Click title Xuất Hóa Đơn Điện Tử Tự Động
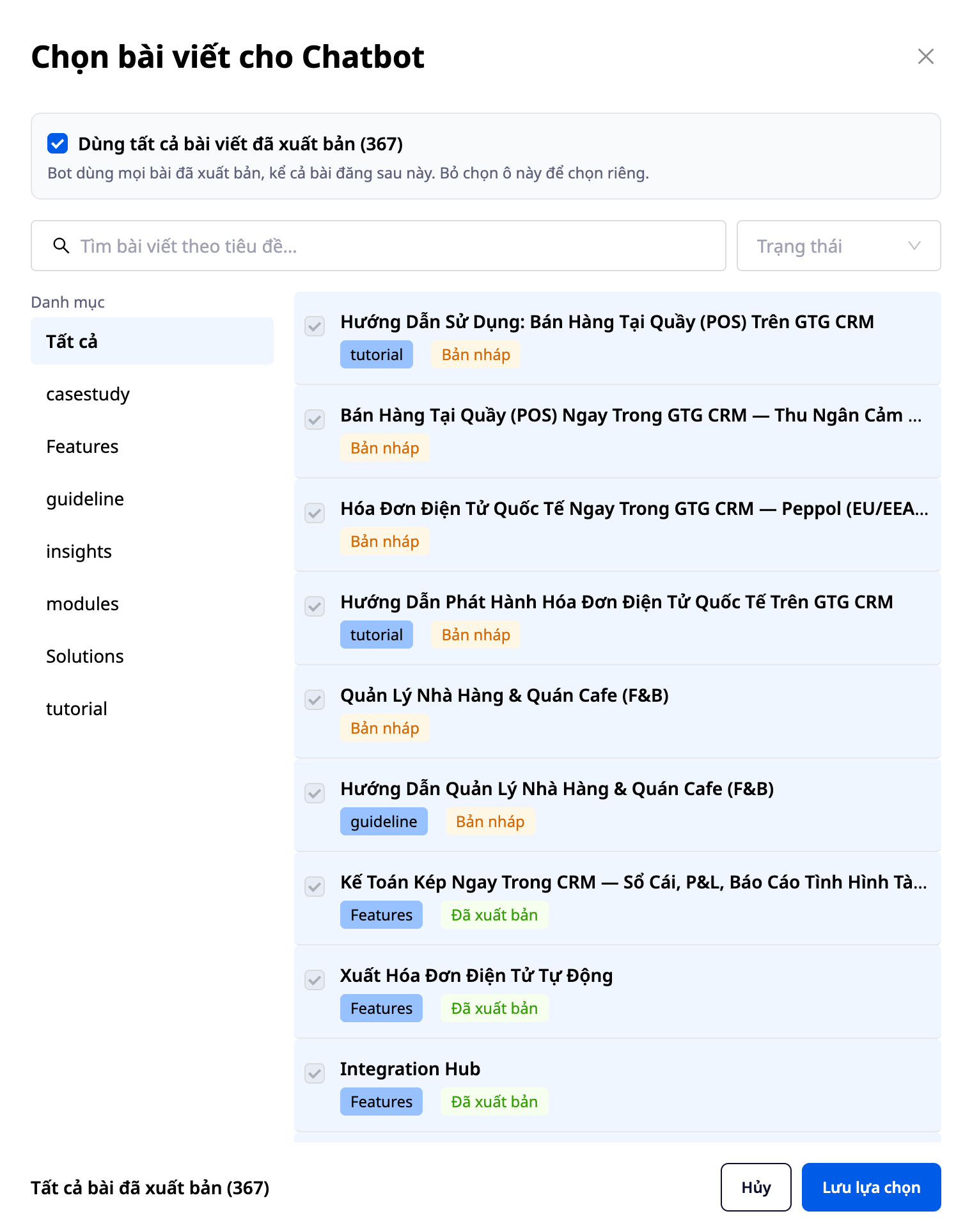This screenshot has width=972, height=1232. click(476, 975)
